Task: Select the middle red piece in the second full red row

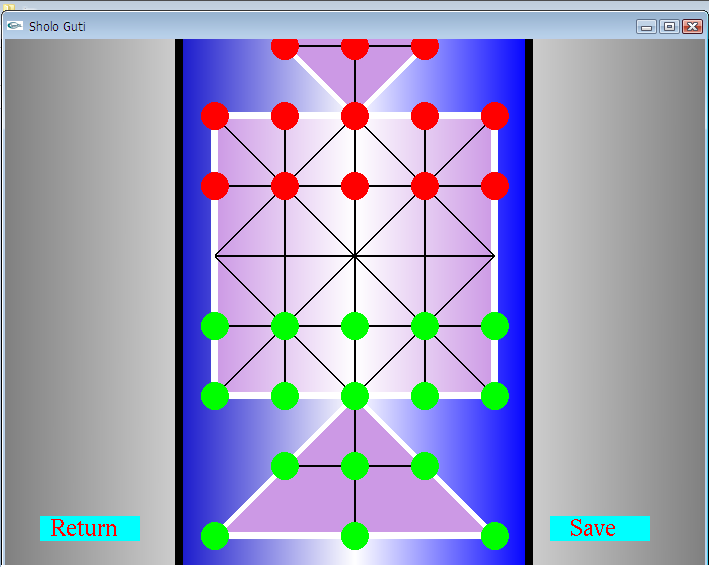Action: point(355,186)
